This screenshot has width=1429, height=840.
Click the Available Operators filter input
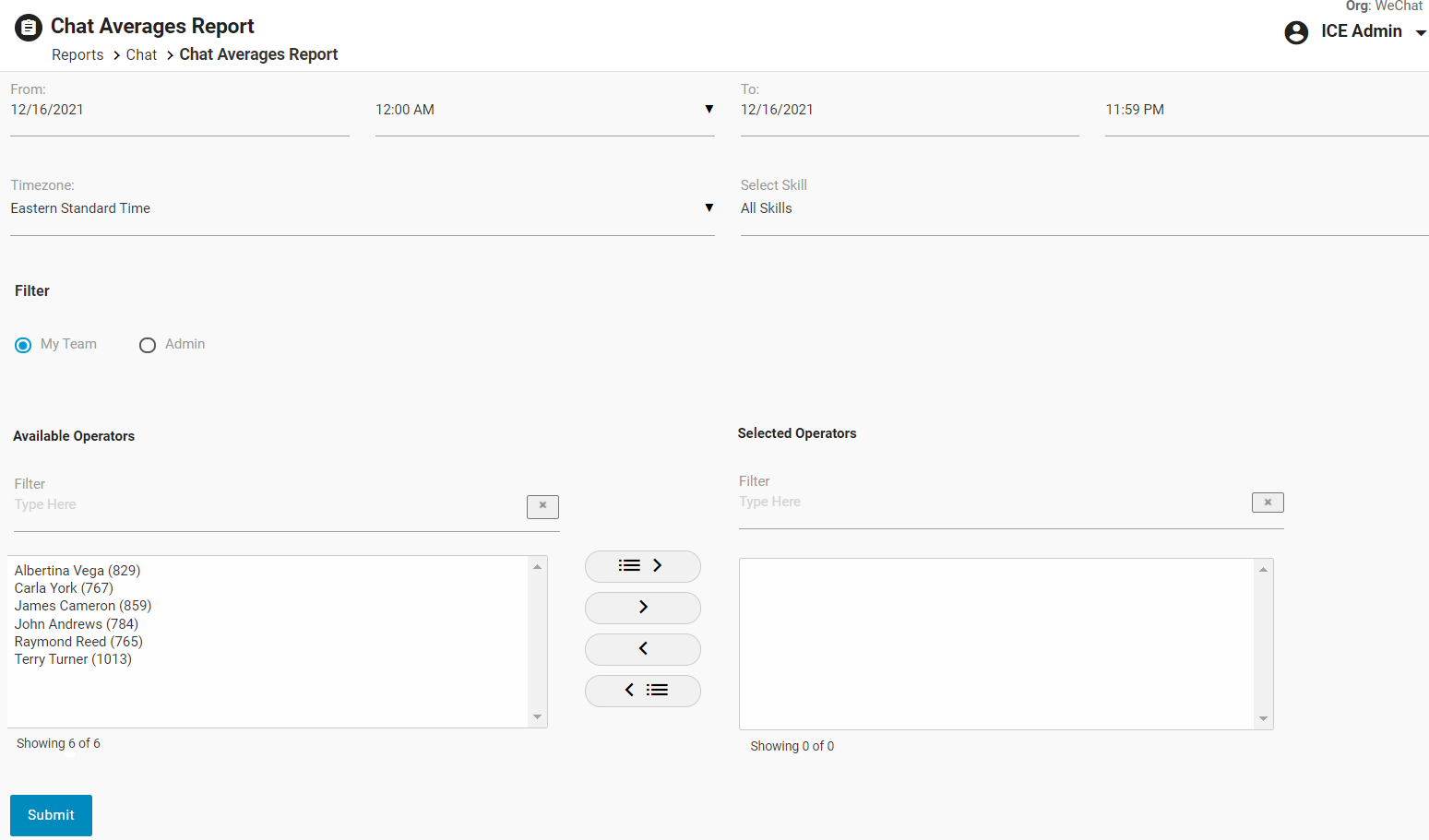pos(268,505)
